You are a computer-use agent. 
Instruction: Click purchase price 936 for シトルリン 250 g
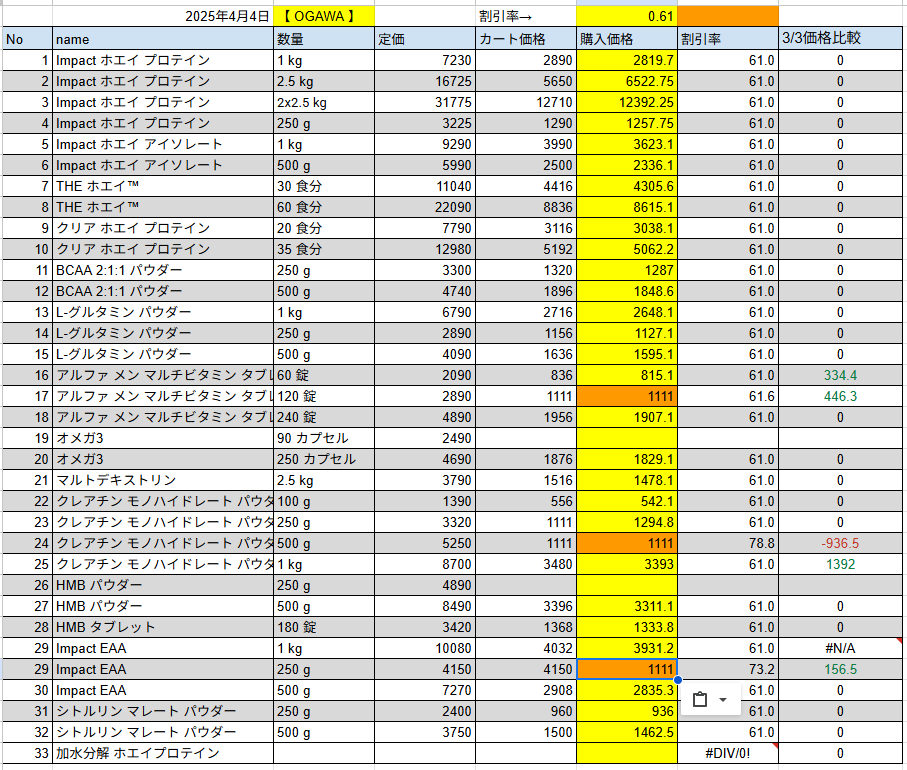click(x=627, y=711)
